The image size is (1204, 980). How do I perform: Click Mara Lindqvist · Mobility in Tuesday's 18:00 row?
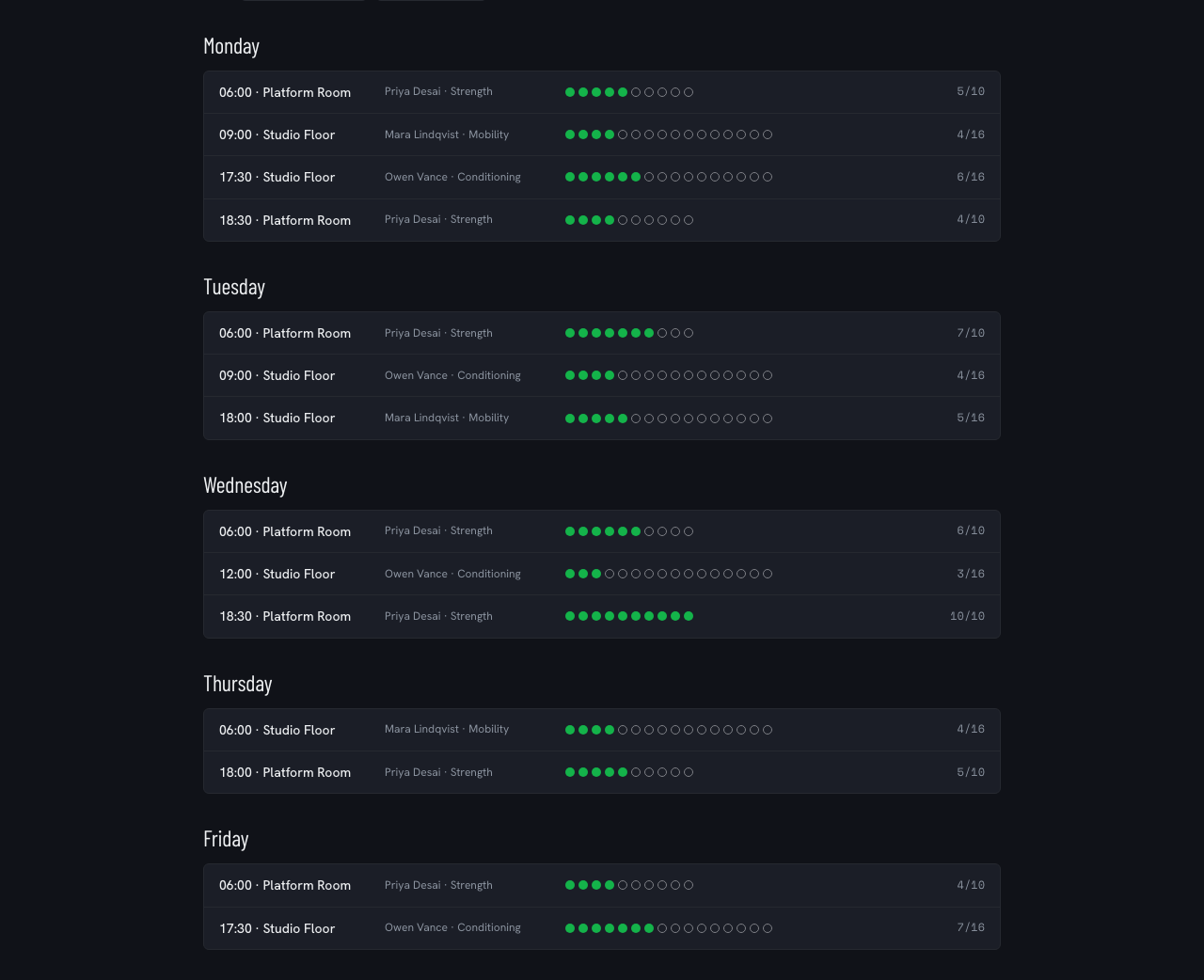point(447,418)
